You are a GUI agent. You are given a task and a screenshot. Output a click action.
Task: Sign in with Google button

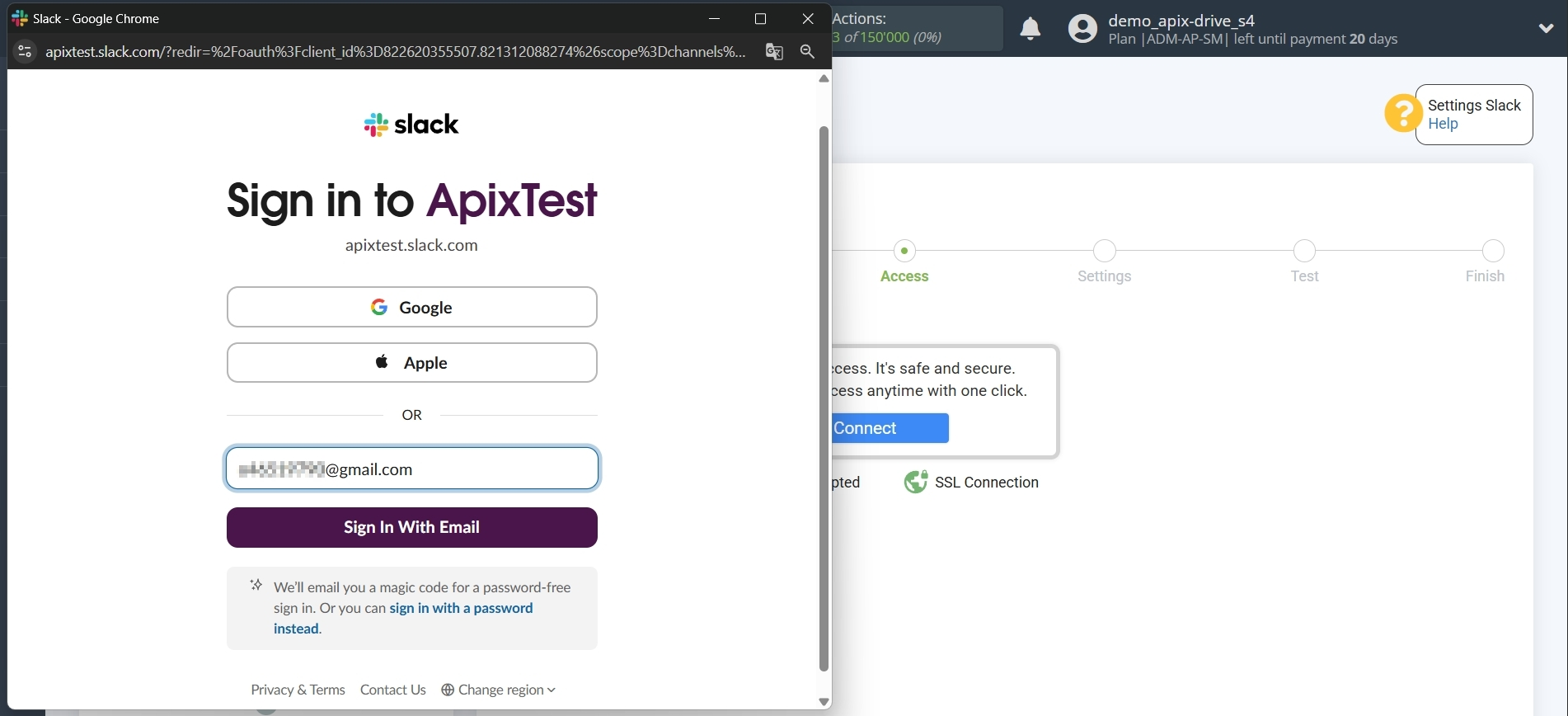tap(412, 307)
